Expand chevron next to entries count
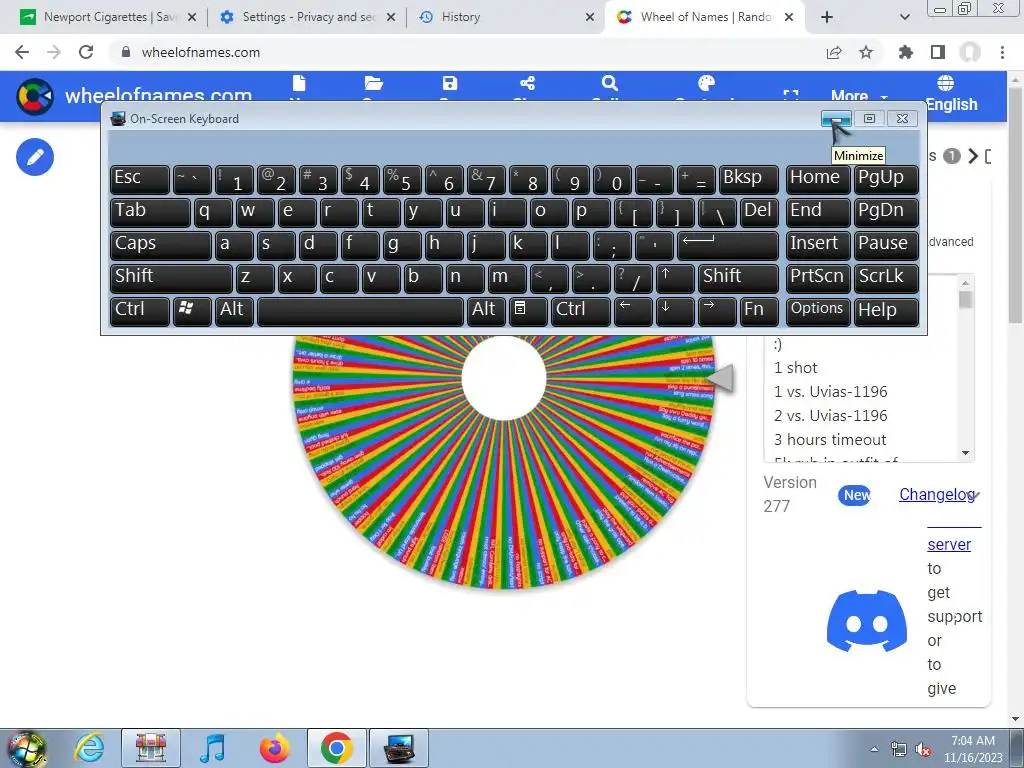 974,156
